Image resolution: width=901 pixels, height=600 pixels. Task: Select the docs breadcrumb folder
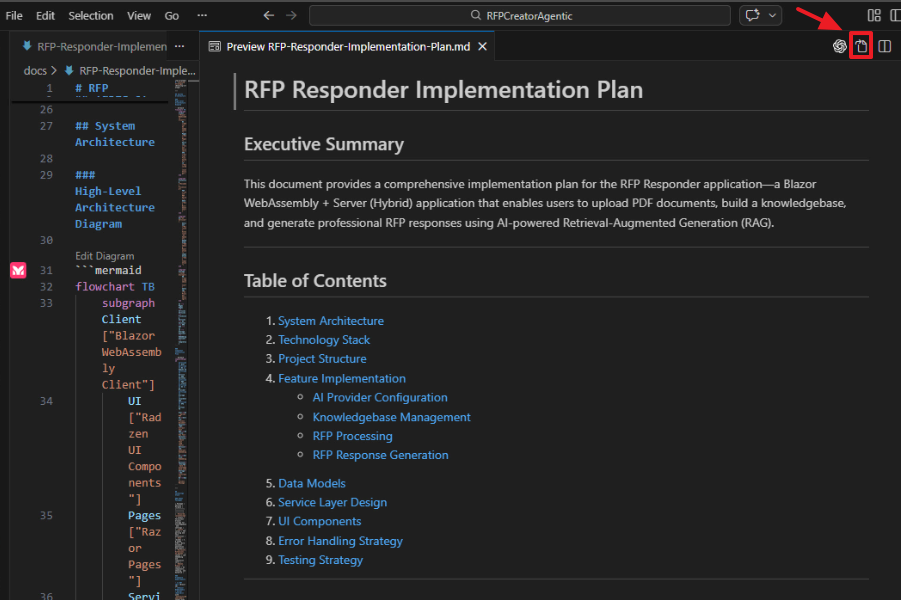[35, 71]
